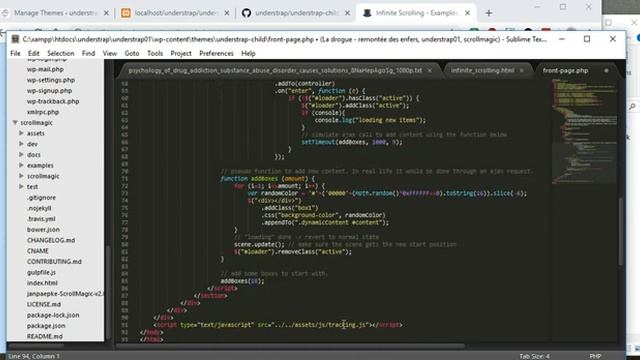Open Tab Size: 4 indentation menu
The image size is (640, 360).
534,356
